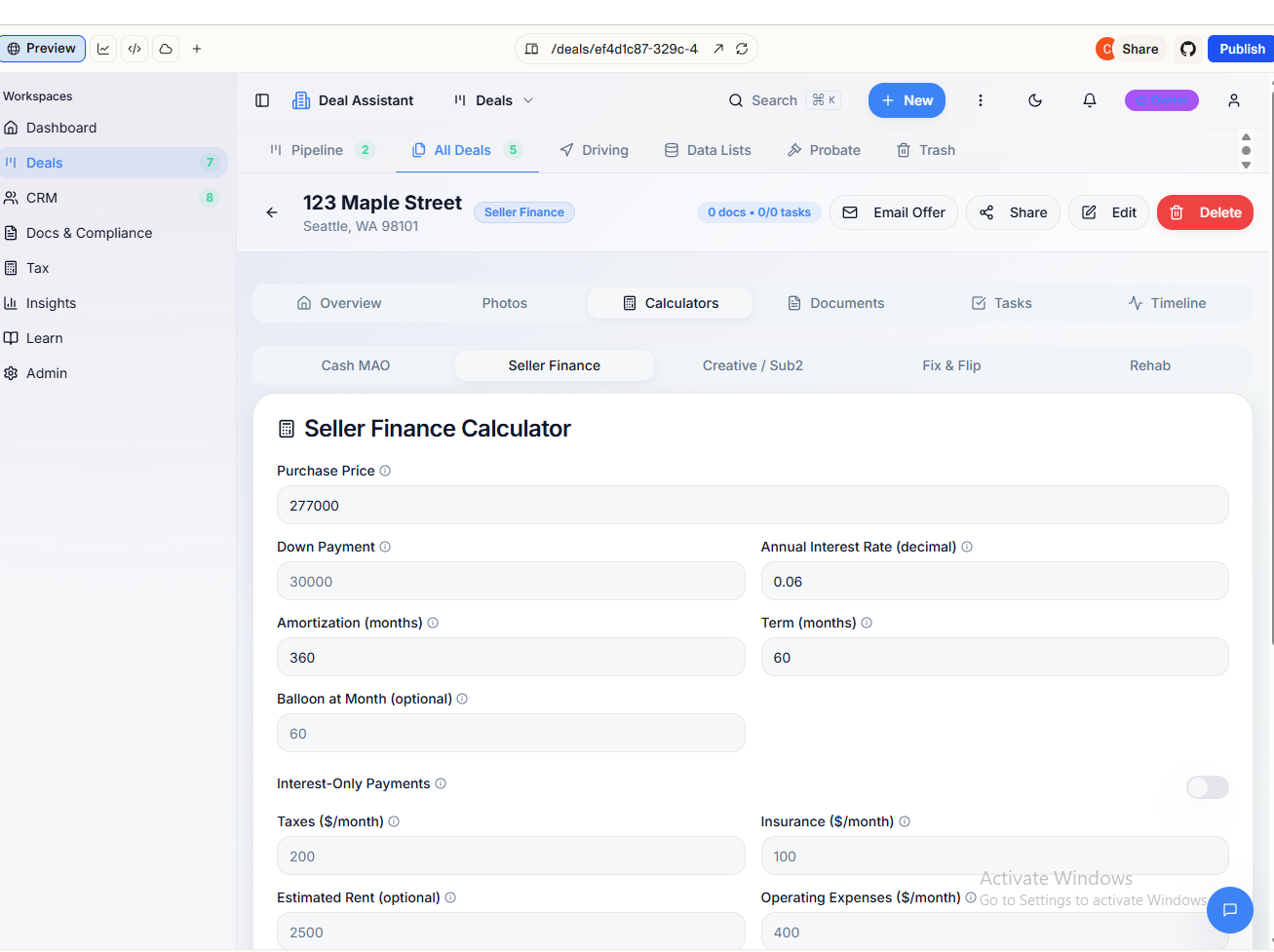1274x952 pixels.
Task: Click the Delete deal button
Action: (1205, 212)
